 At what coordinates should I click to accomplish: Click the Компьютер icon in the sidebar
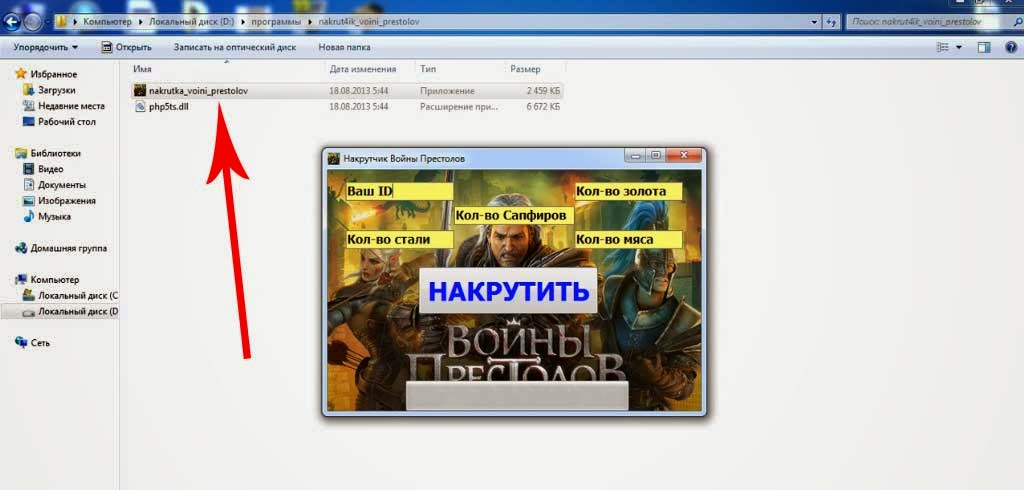click(x=21, y=280)
